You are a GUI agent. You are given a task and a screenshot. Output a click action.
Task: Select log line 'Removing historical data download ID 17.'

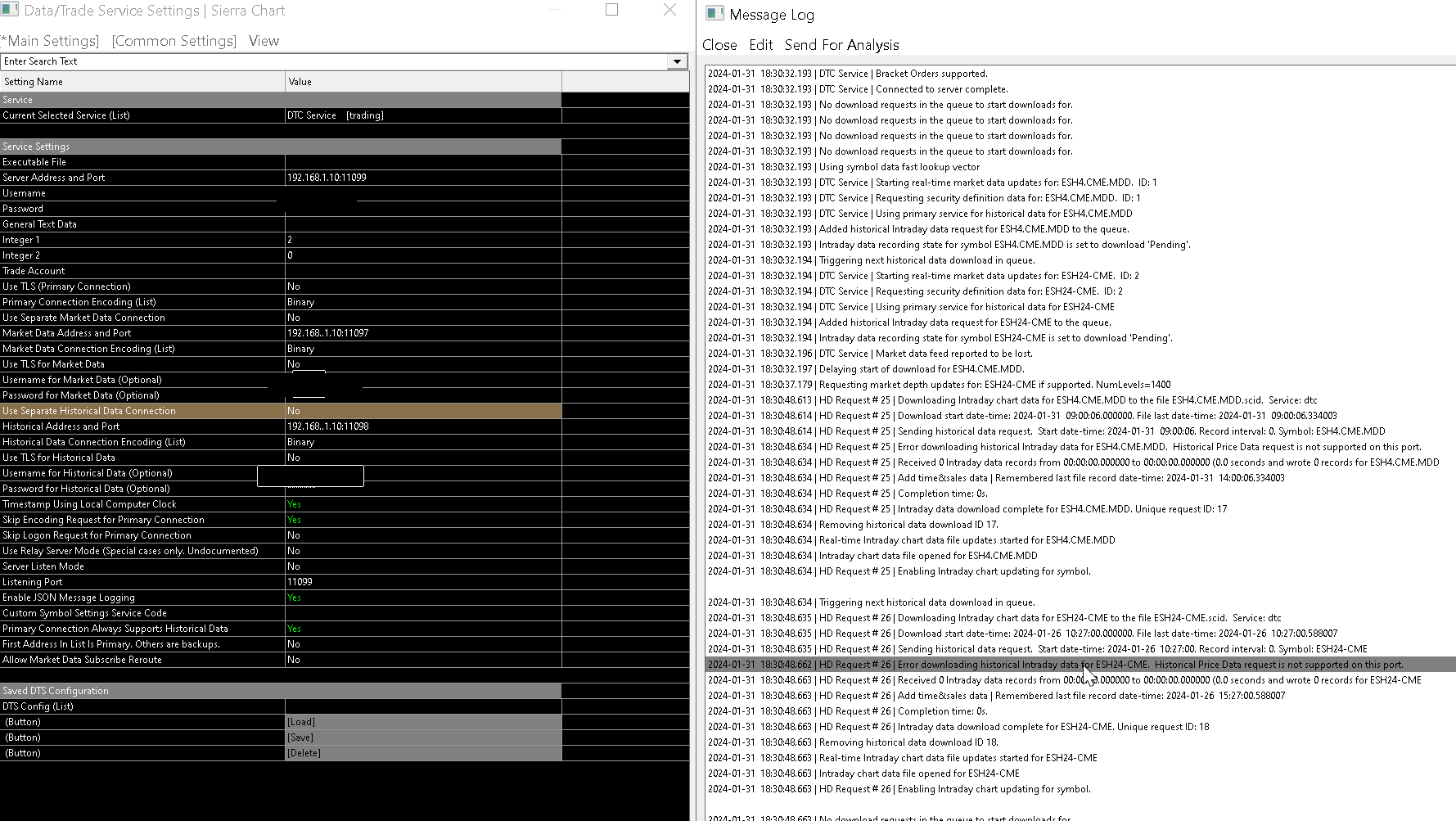853,525
